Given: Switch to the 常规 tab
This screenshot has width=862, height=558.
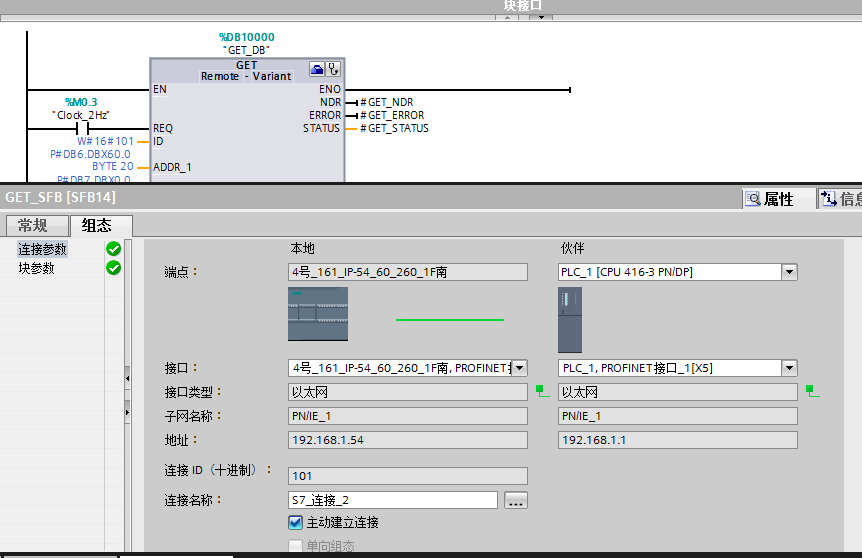Looking at the screenshot, I should pos(33,225).
